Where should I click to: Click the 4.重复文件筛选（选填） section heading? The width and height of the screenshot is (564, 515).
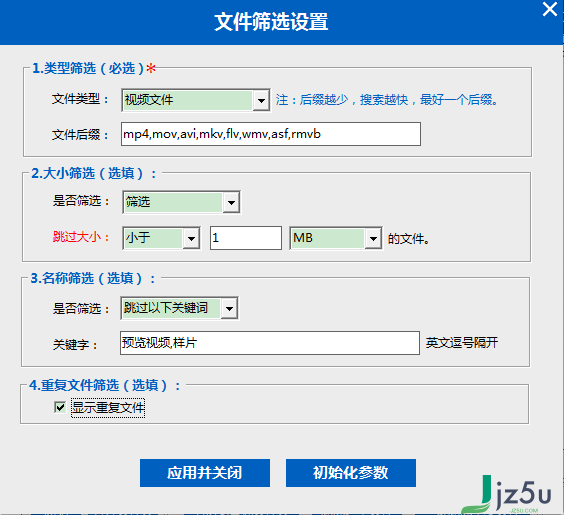[105, 385]
